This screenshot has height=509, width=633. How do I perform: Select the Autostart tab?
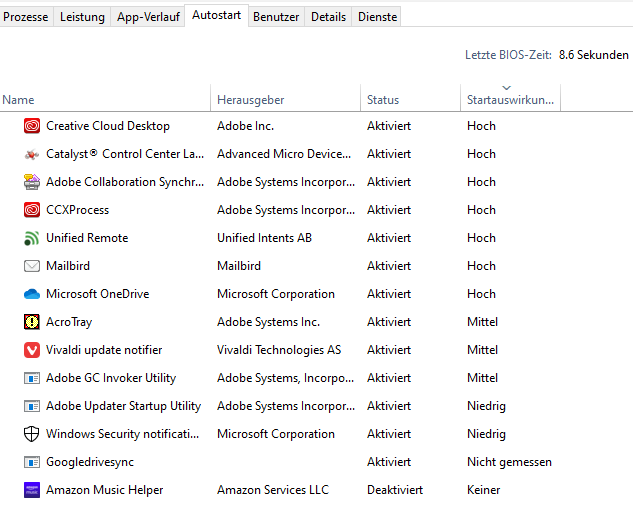click(x=216, y=15)
